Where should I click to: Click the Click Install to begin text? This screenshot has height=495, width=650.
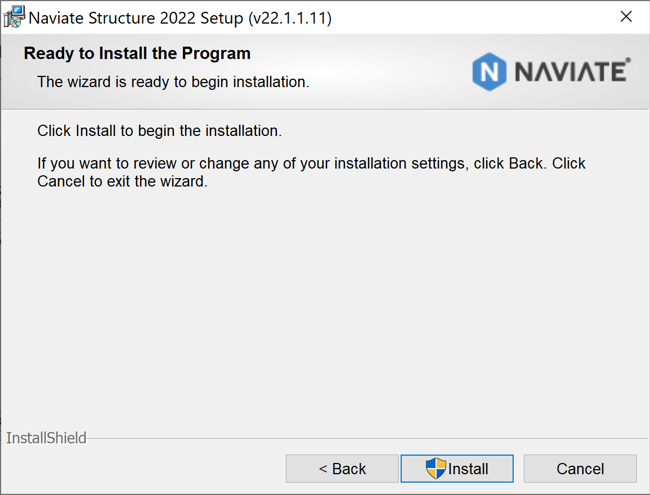click(160, 131)
